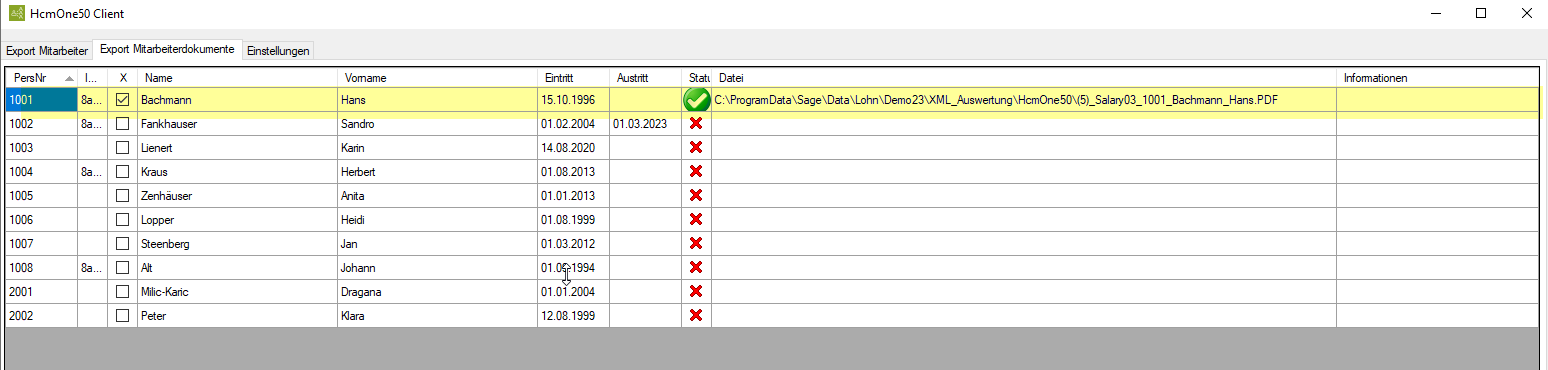Click the entry date 14.08.2020
1548x370 pixels.
point(568,148)
